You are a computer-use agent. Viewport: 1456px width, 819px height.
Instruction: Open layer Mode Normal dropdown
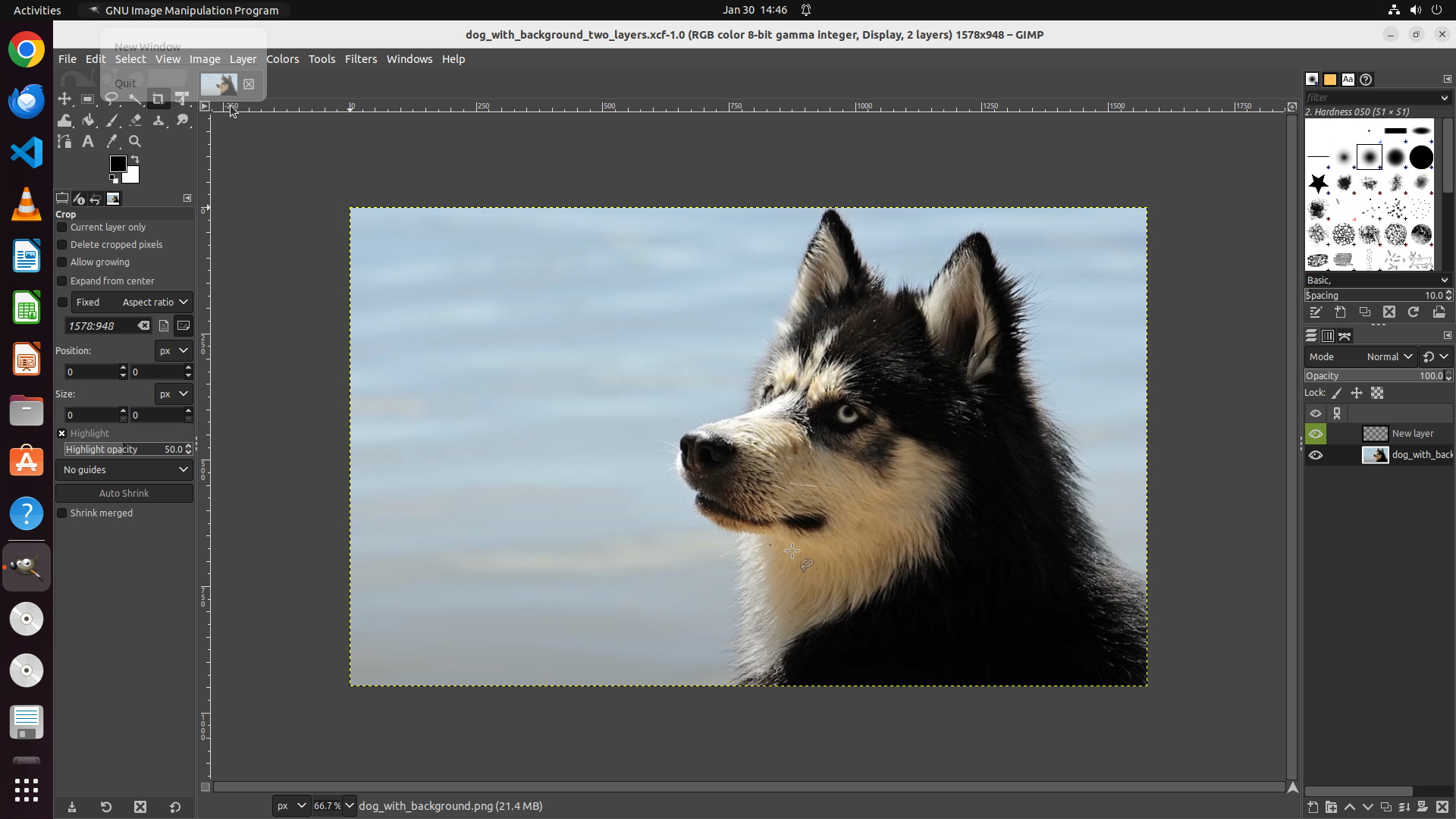click(1360, 357)
